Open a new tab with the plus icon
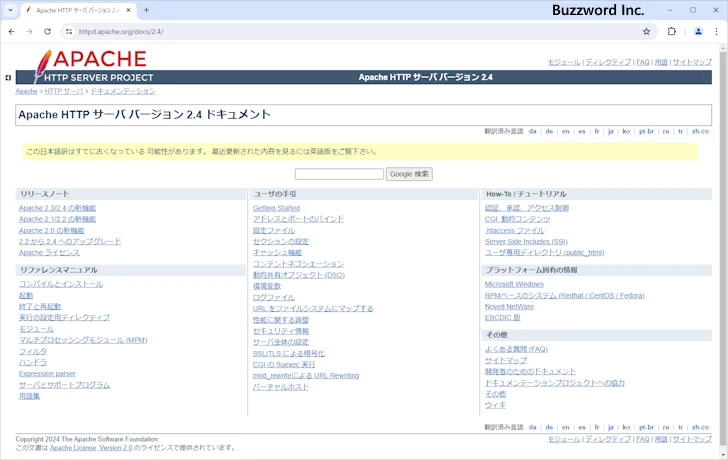Screen dimensions: 728x460 click(146, 10)
